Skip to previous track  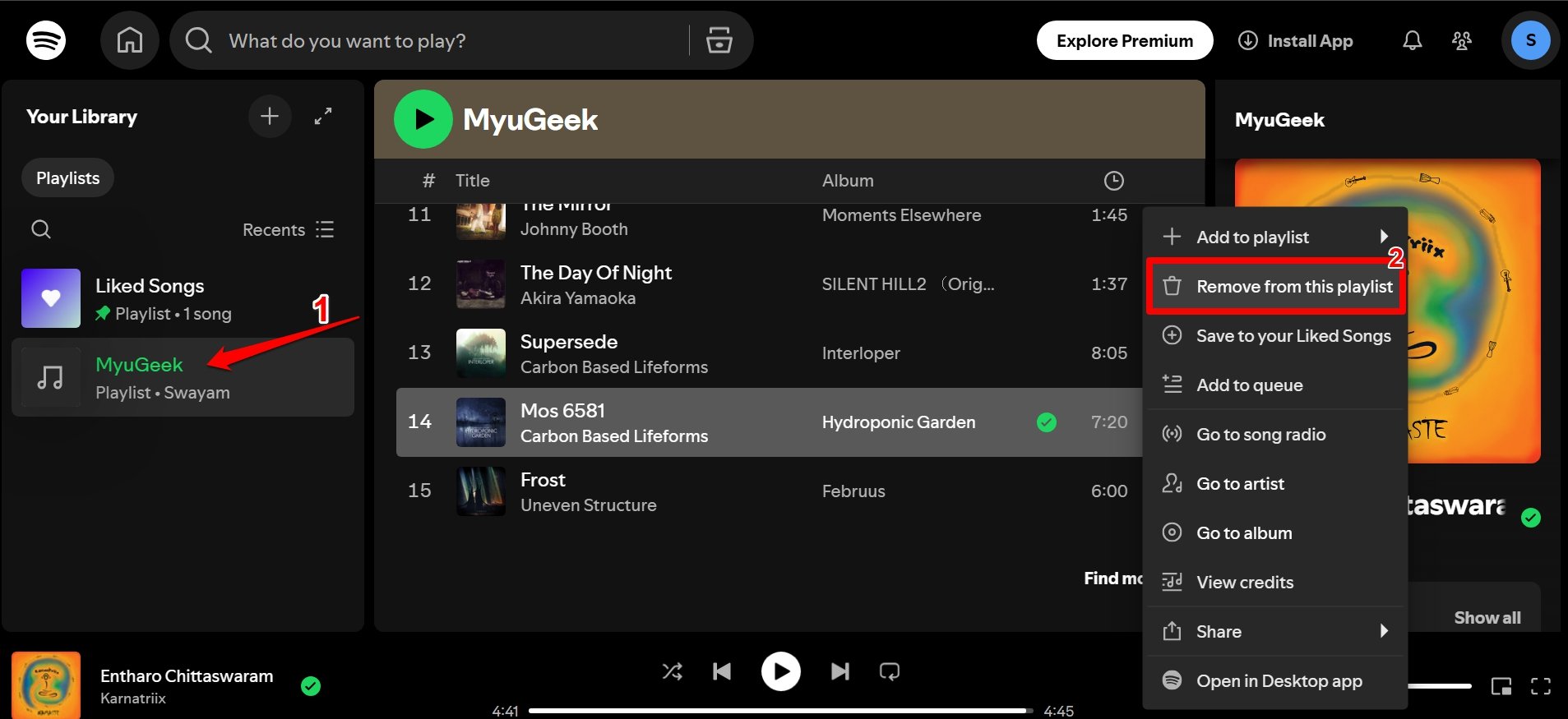click(x=722, y=671)
